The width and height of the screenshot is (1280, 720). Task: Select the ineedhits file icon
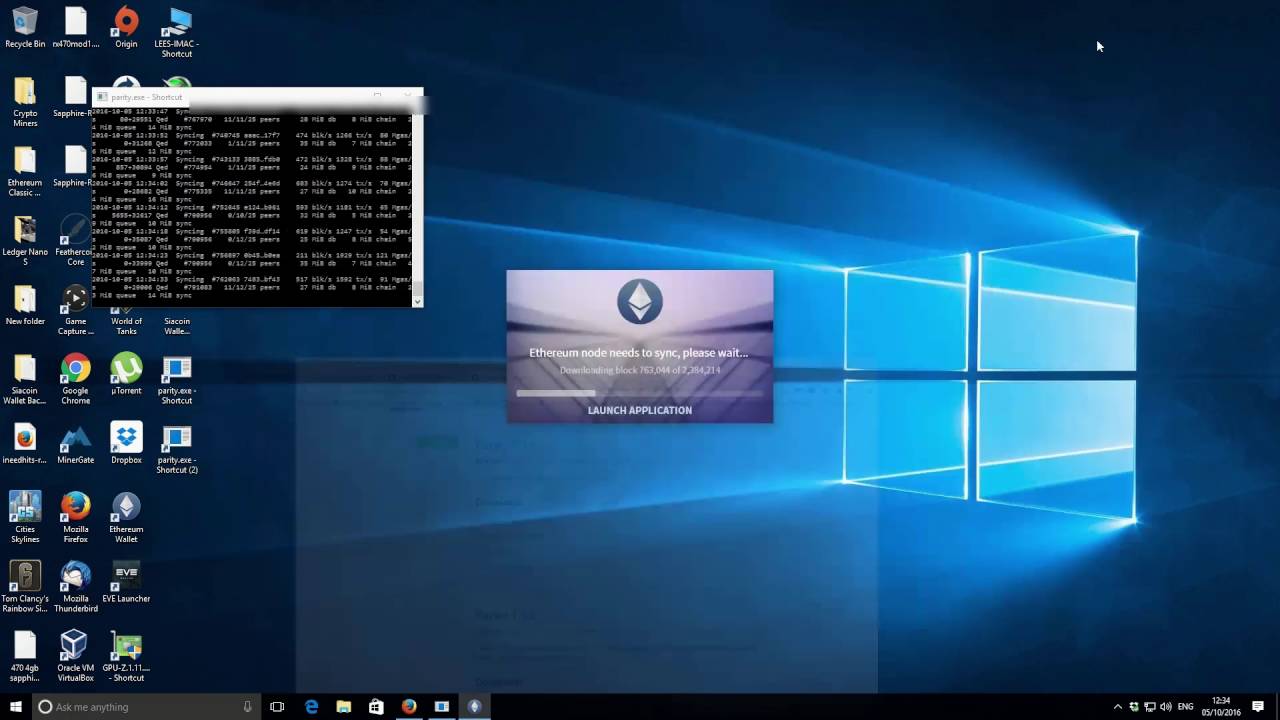tap(25, 443)
